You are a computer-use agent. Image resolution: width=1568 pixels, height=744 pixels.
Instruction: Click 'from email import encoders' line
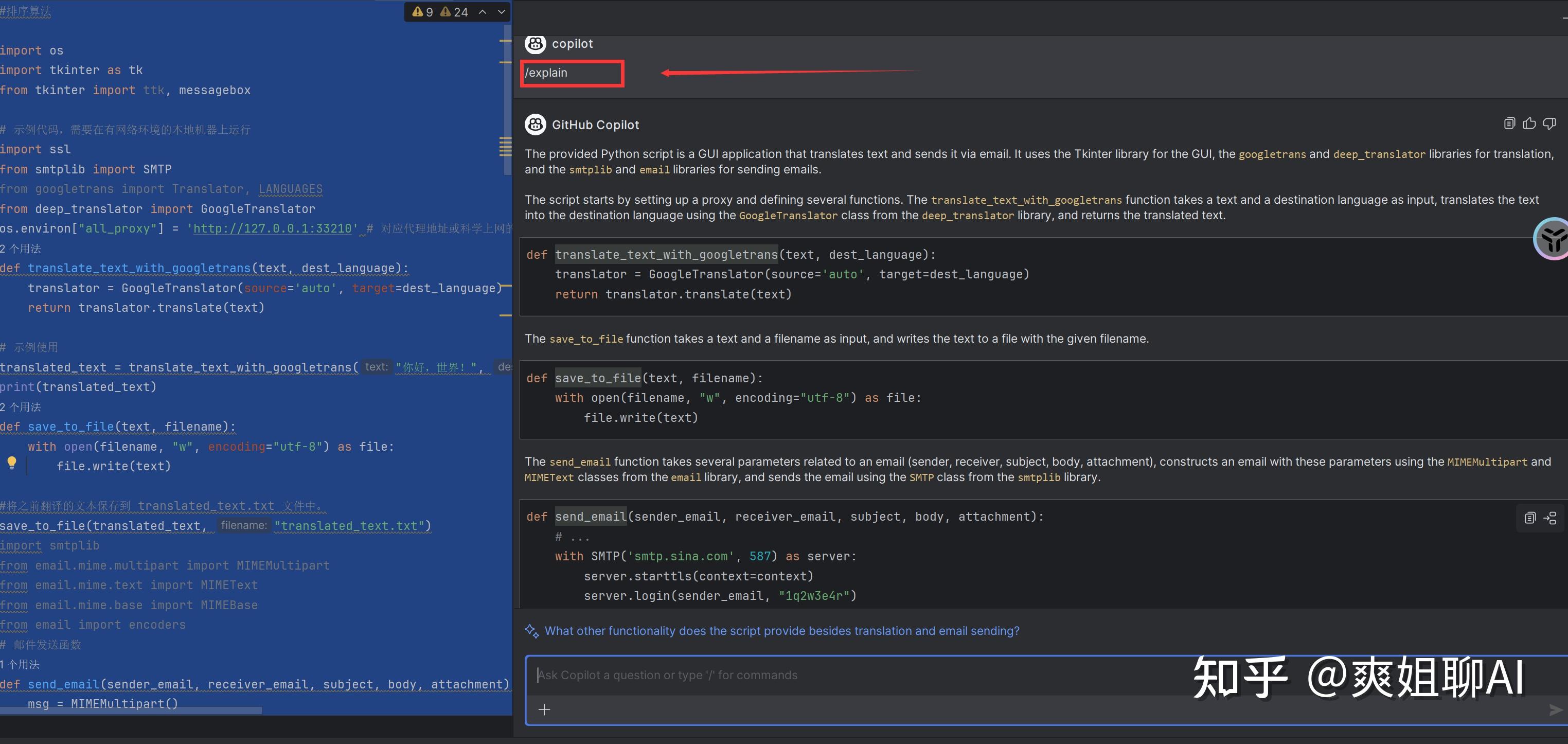coord(93,625)
